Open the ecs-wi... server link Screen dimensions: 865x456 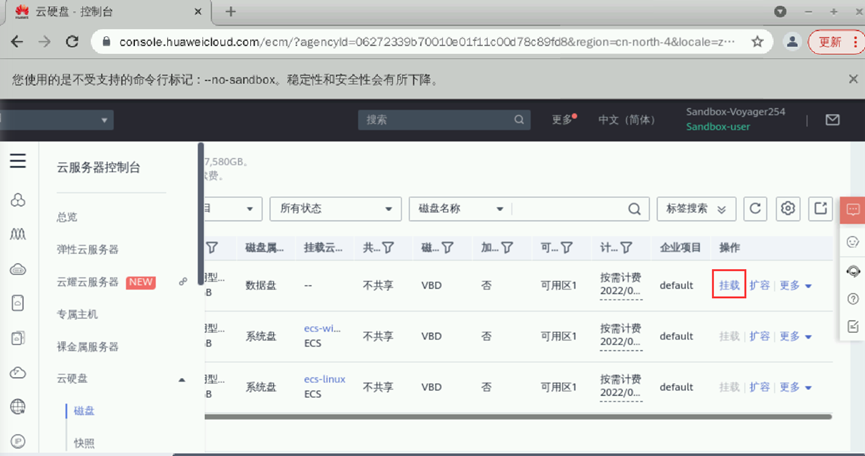322,329
